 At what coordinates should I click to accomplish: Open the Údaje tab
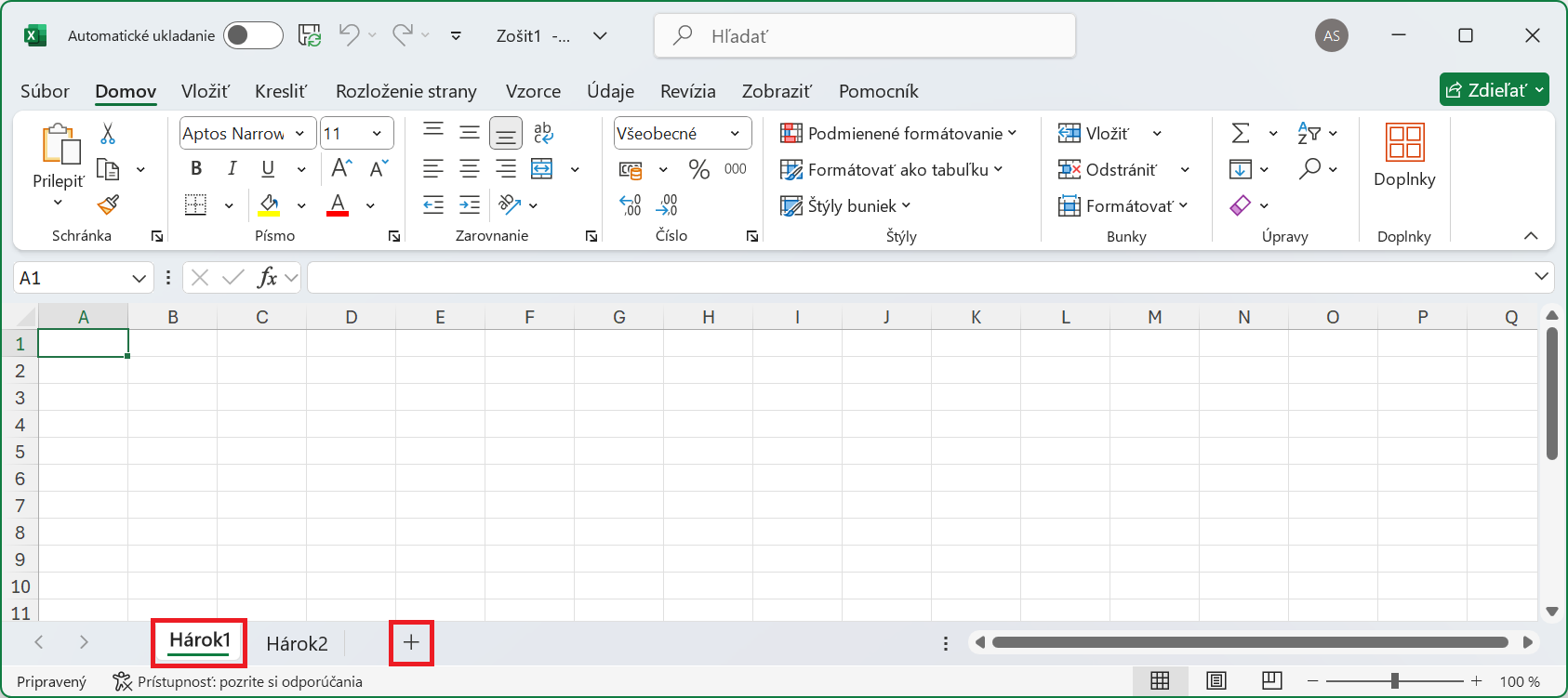pyautogui.click(x=610, y=91)
